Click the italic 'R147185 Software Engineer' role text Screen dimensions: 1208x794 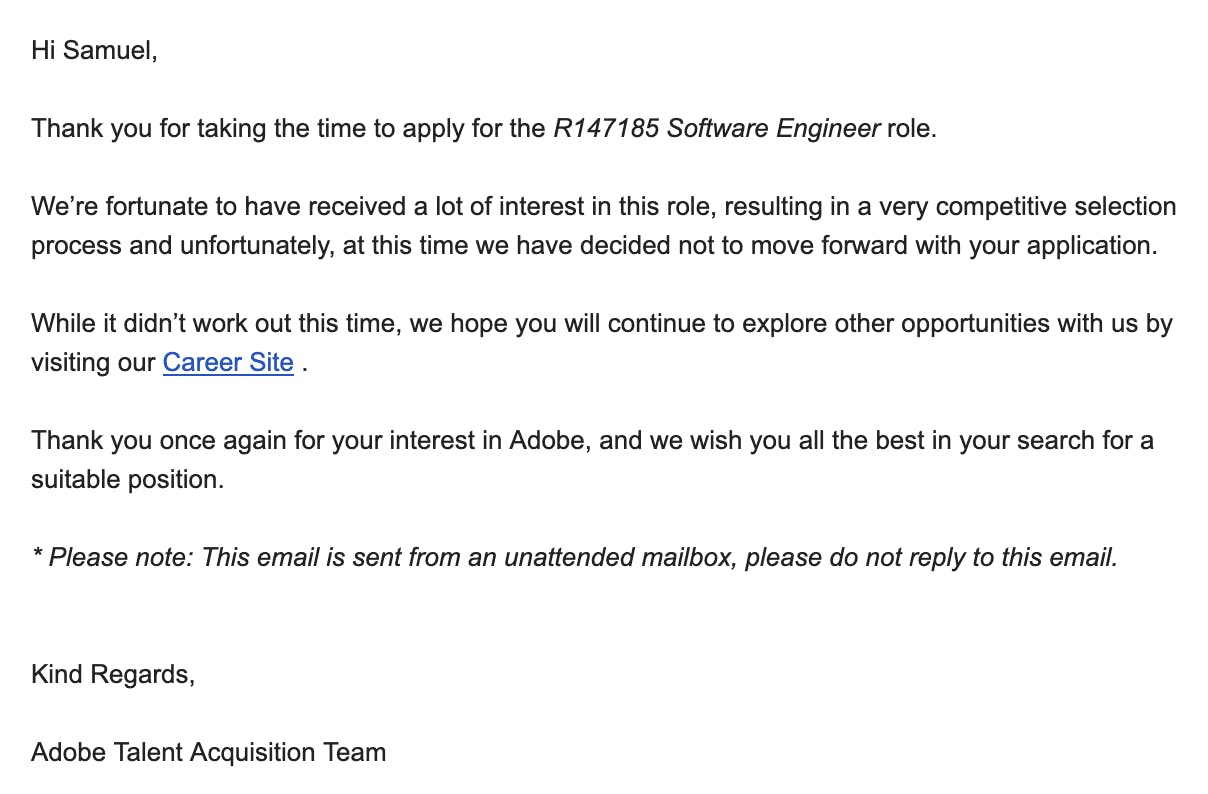coord(716,129)
